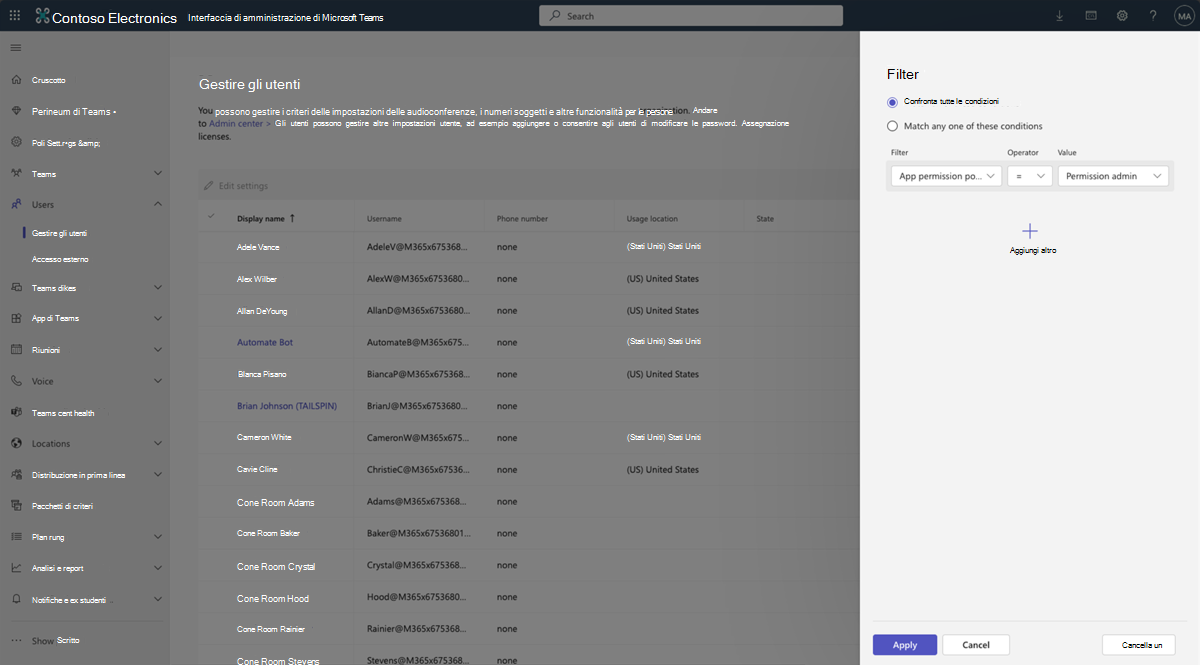This screenshot has height=665, width=1200.
Task: Open the App permission policy filter dropdown
Action: pyautogui.click(x=946, y=176)
